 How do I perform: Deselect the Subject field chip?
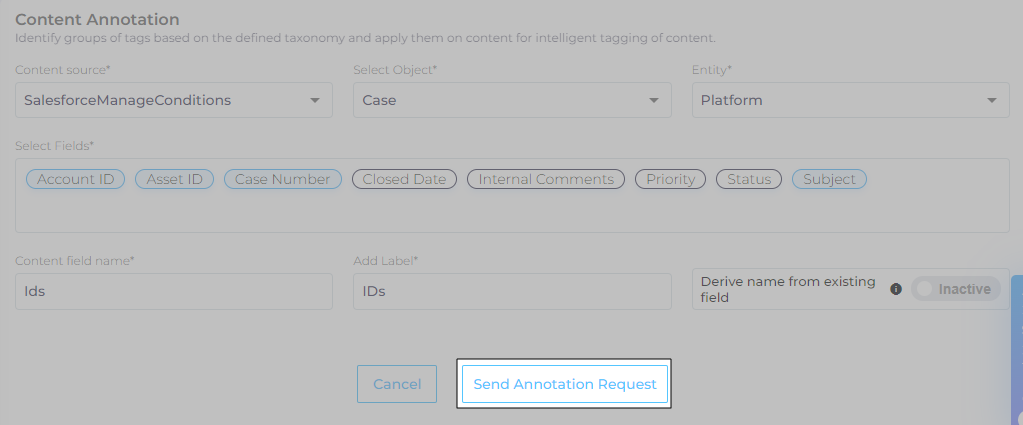tap(829, 179)
